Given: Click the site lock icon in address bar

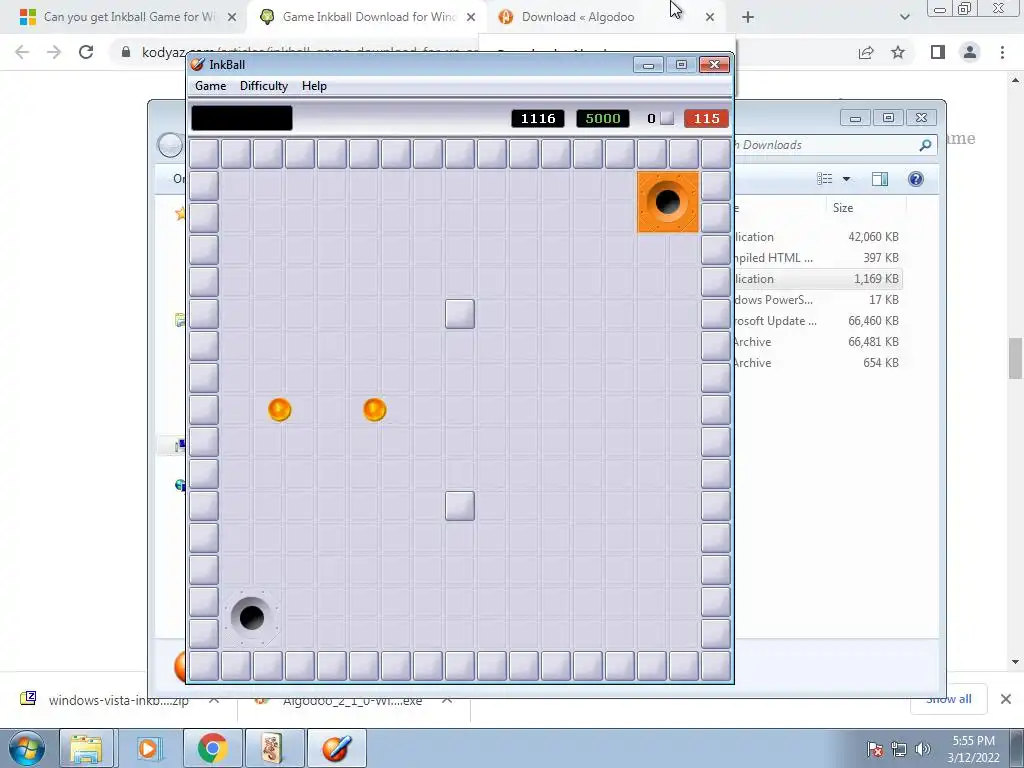Looking at the screenshot, I should [126, 52].
